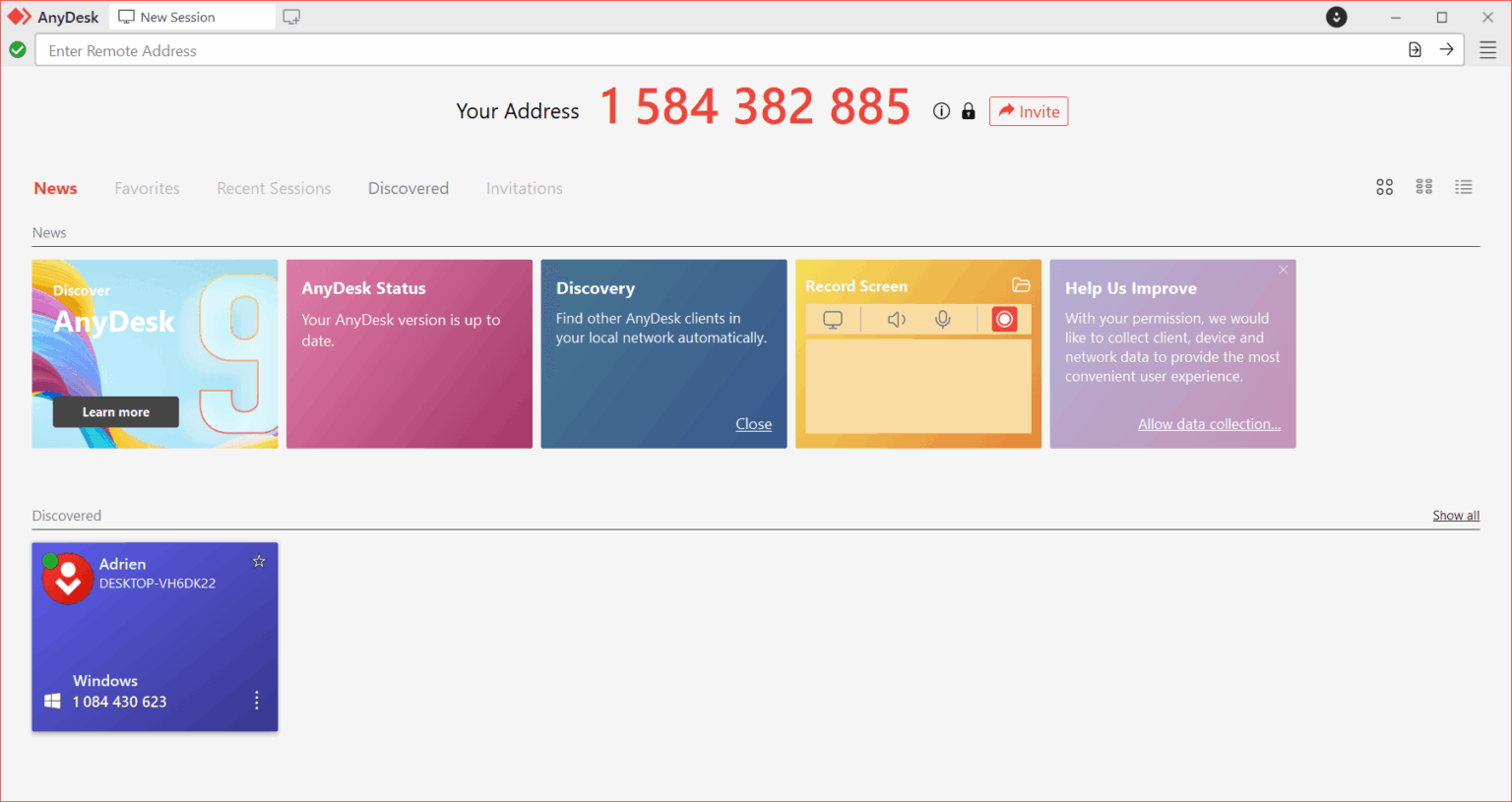
Task: Add Adrien to favorites with star
Action: point(259,561)
